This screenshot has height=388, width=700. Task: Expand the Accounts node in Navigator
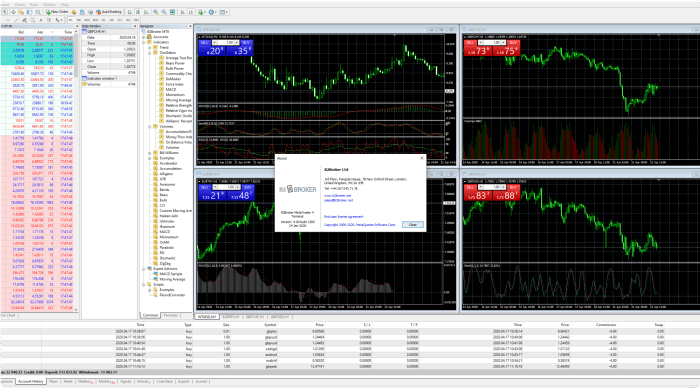[x=144, y=37]
